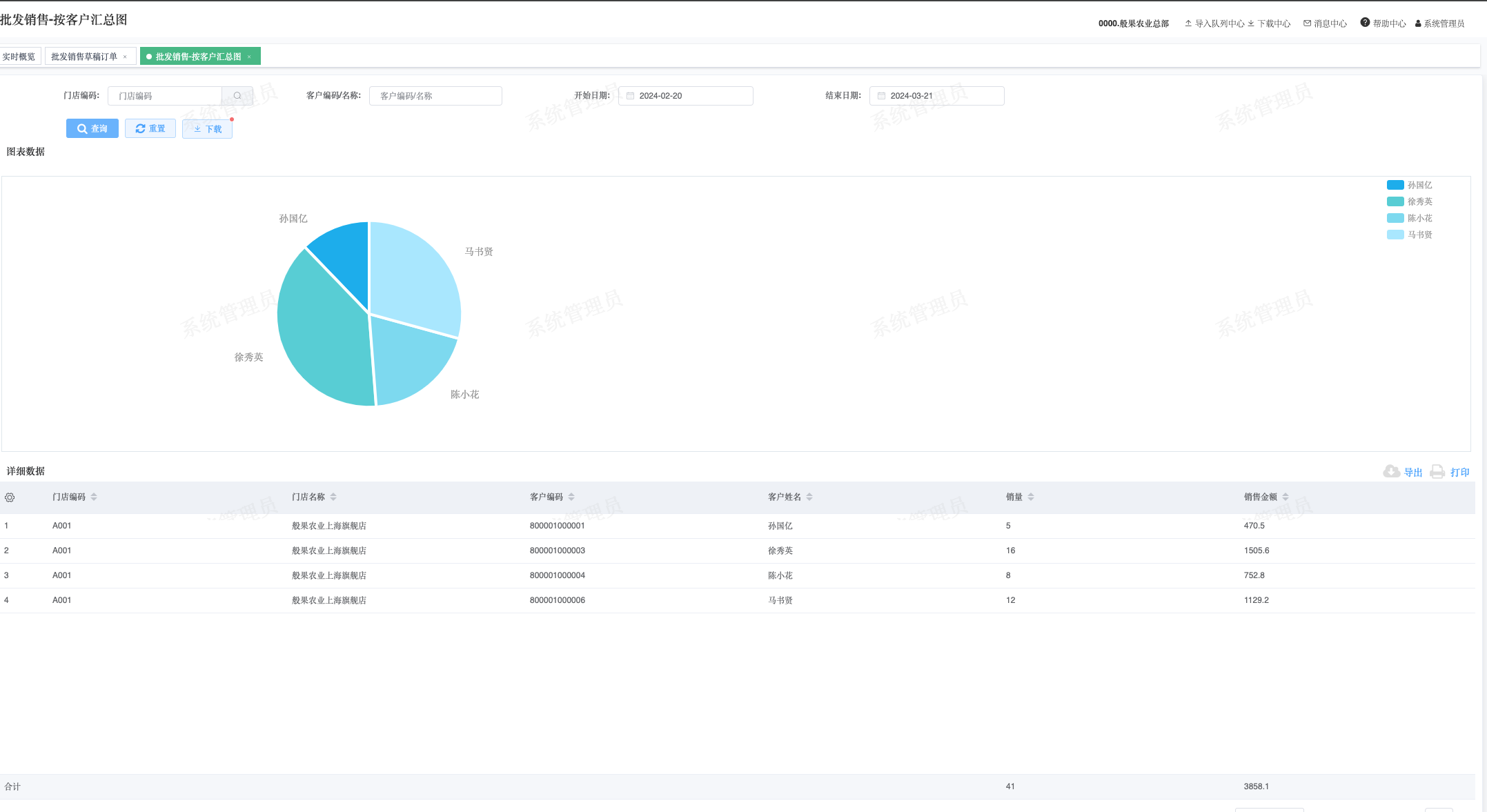
Task: Open the table column settings gear icon
Action: coord(10,497)
